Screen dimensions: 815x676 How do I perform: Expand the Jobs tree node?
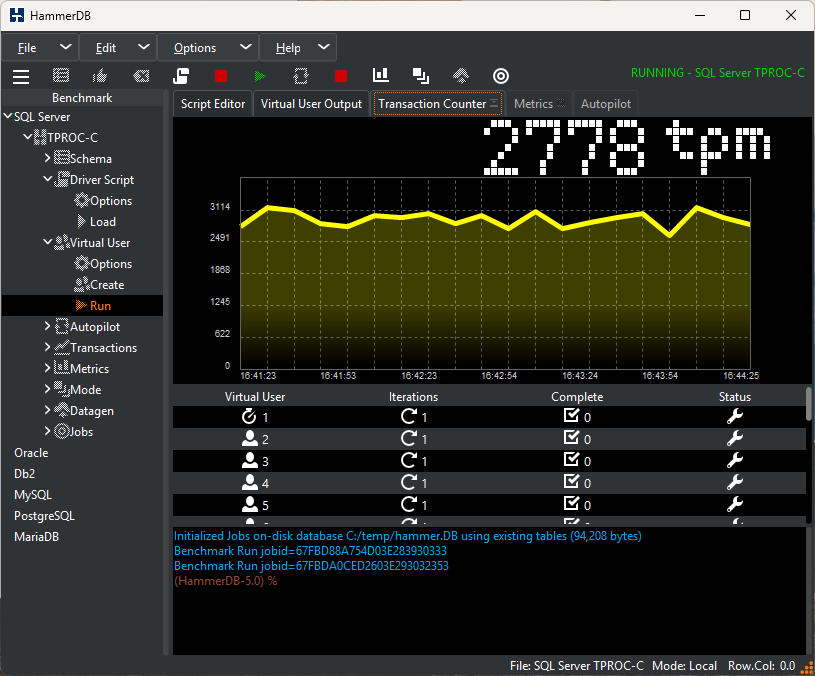(47, 431)
